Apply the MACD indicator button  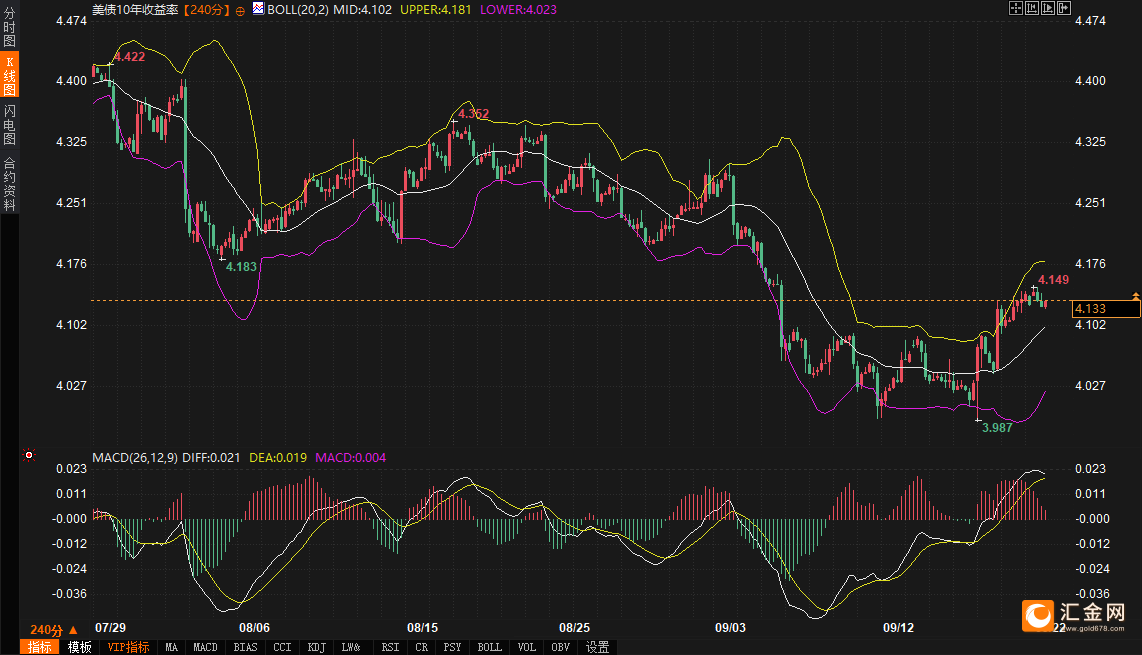point(205,647)
